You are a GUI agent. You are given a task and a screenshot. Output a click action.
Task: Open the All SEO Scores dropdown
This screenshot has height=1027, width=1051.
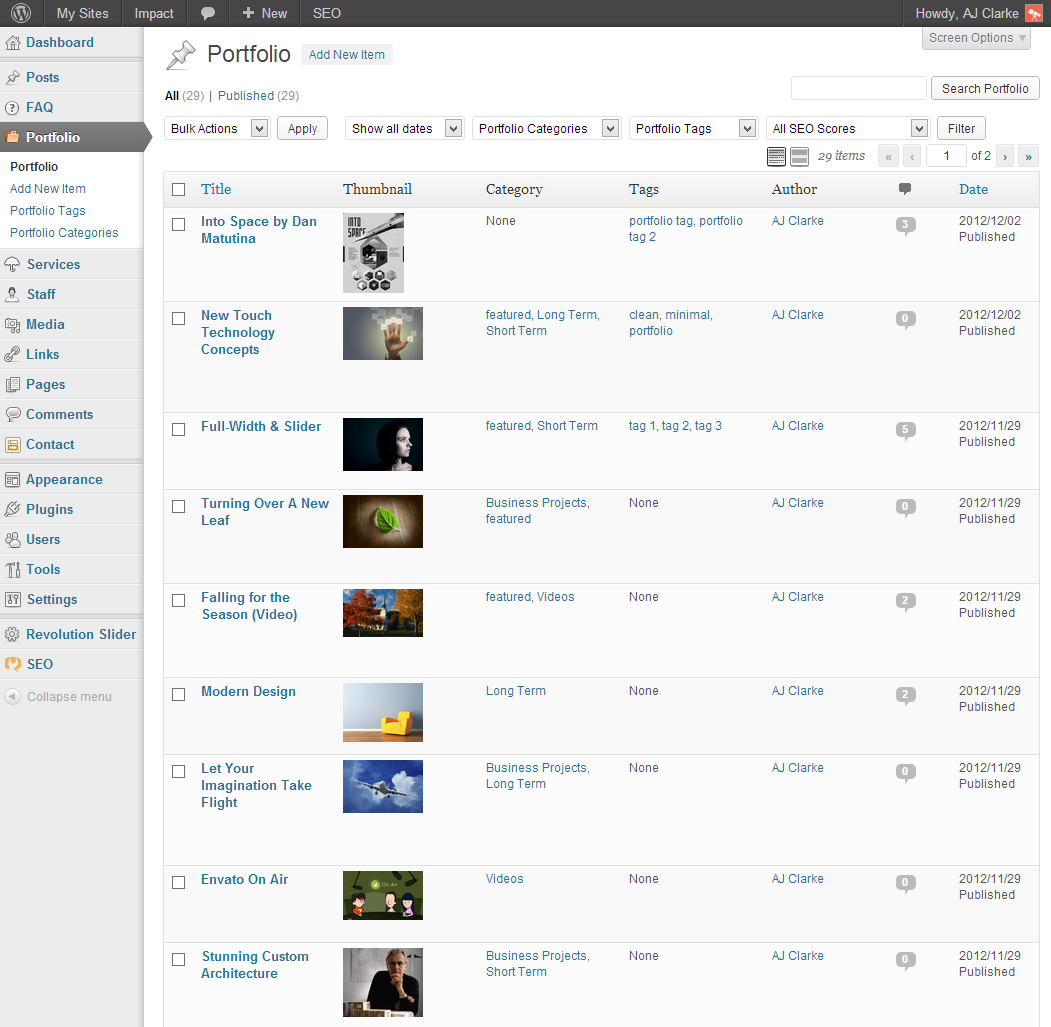point(848,128)
